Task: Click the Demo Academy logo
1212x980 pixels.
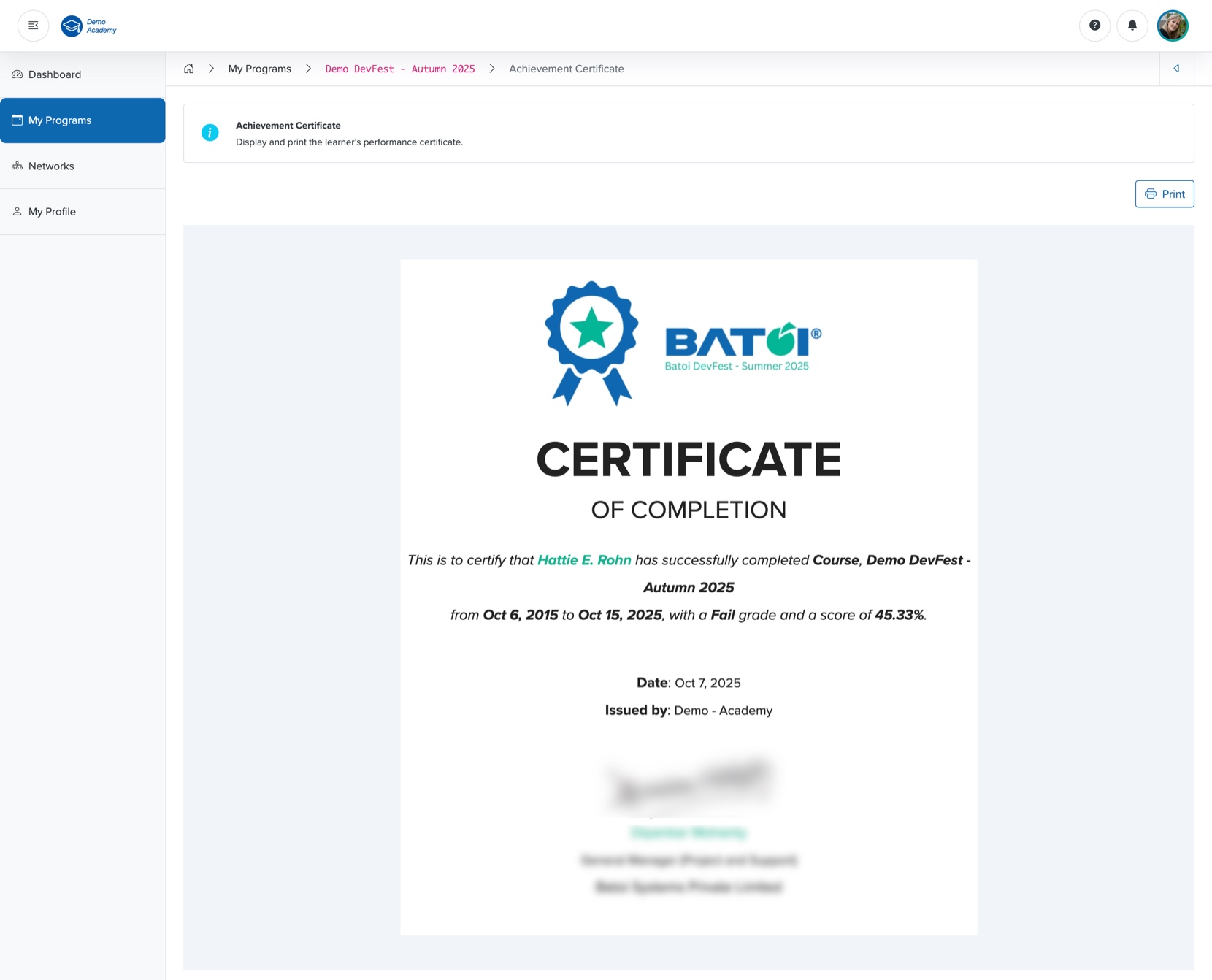Action: [x=89, y=26]
